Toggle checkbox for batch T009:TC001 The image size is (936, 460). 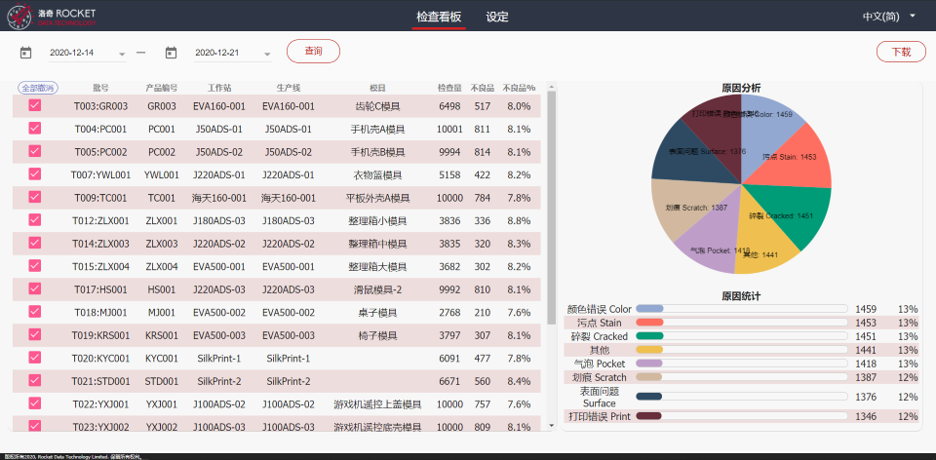35,197
